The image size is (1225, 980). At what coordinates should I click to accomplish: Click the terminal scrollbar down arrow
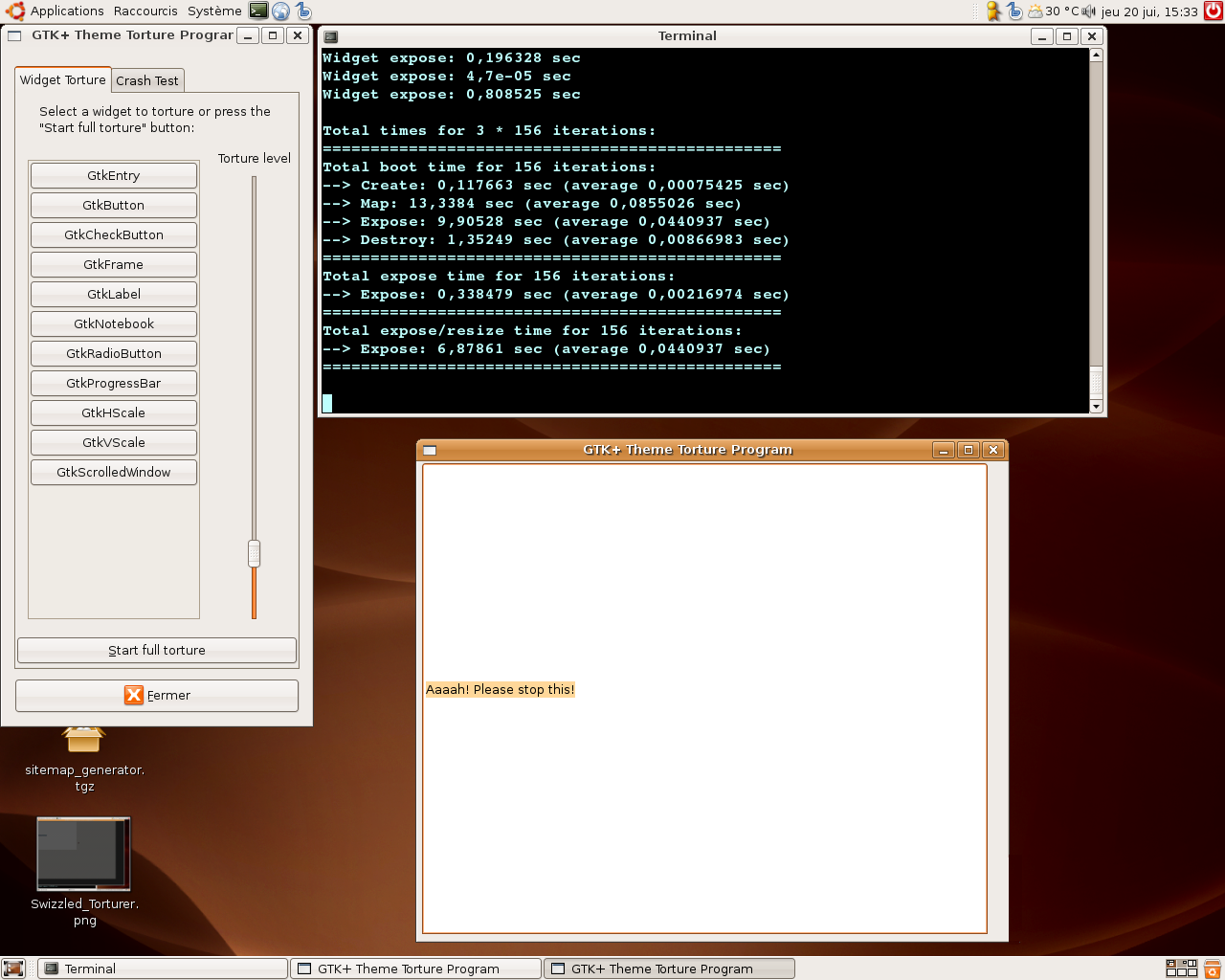pos(1096,407)
